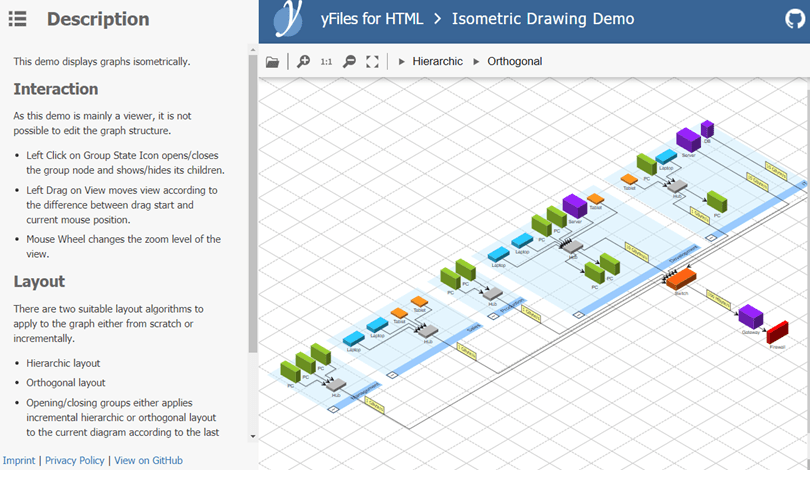This screenshot has width=810, height=479.
Task: Click the Layout heading
Action: click(x=39, y=282)
